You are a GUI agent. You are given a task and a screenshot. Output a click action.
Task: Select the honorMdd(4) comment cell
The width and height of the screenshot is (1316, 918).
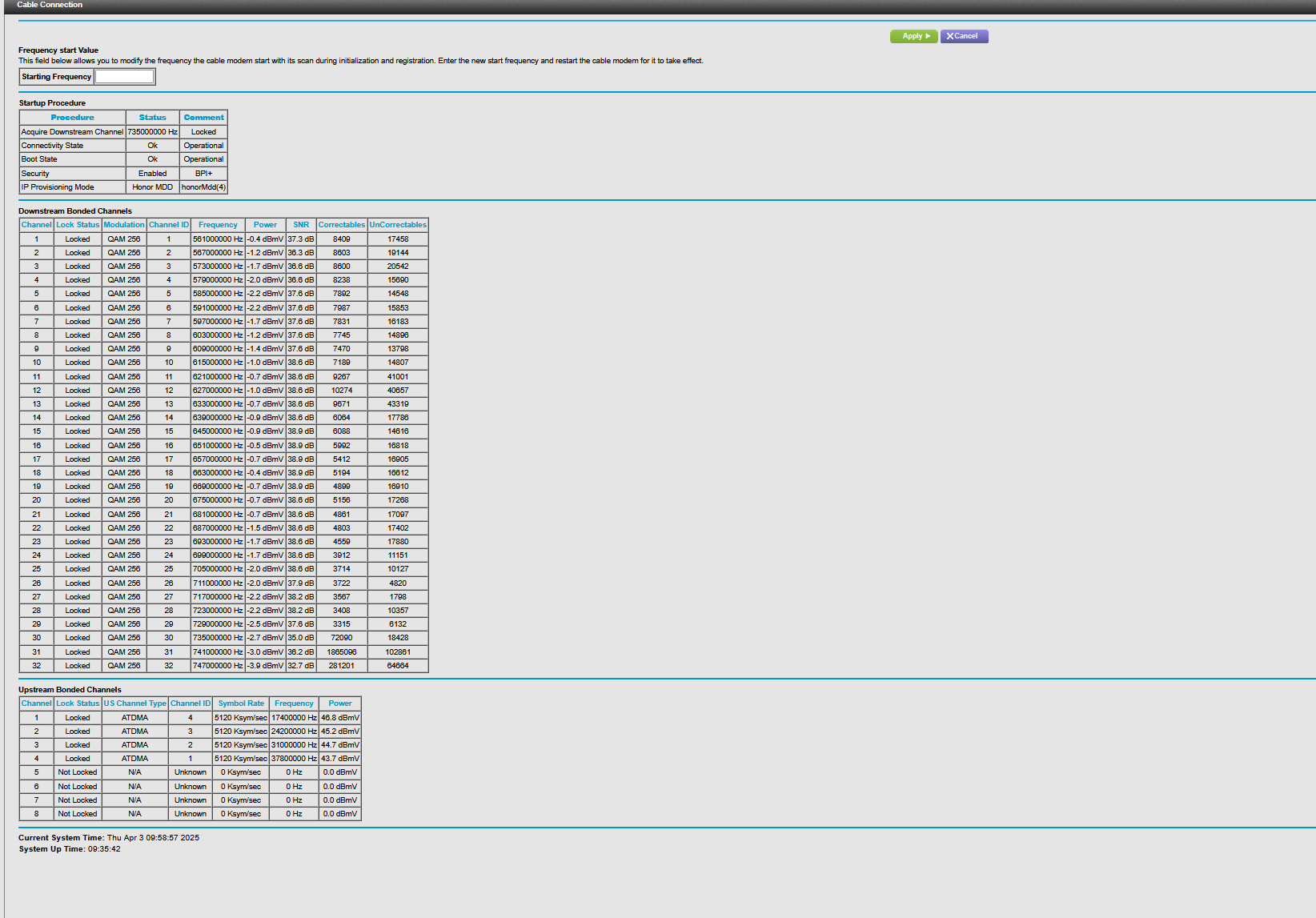(x=204, y=187)
